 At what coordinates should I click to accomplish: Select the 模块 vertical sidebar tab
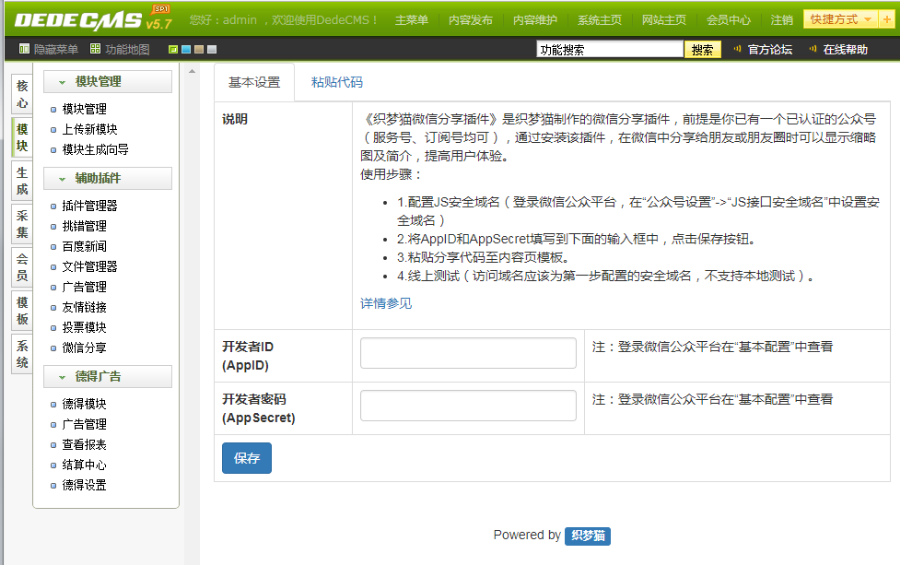[x=22, y=137]
